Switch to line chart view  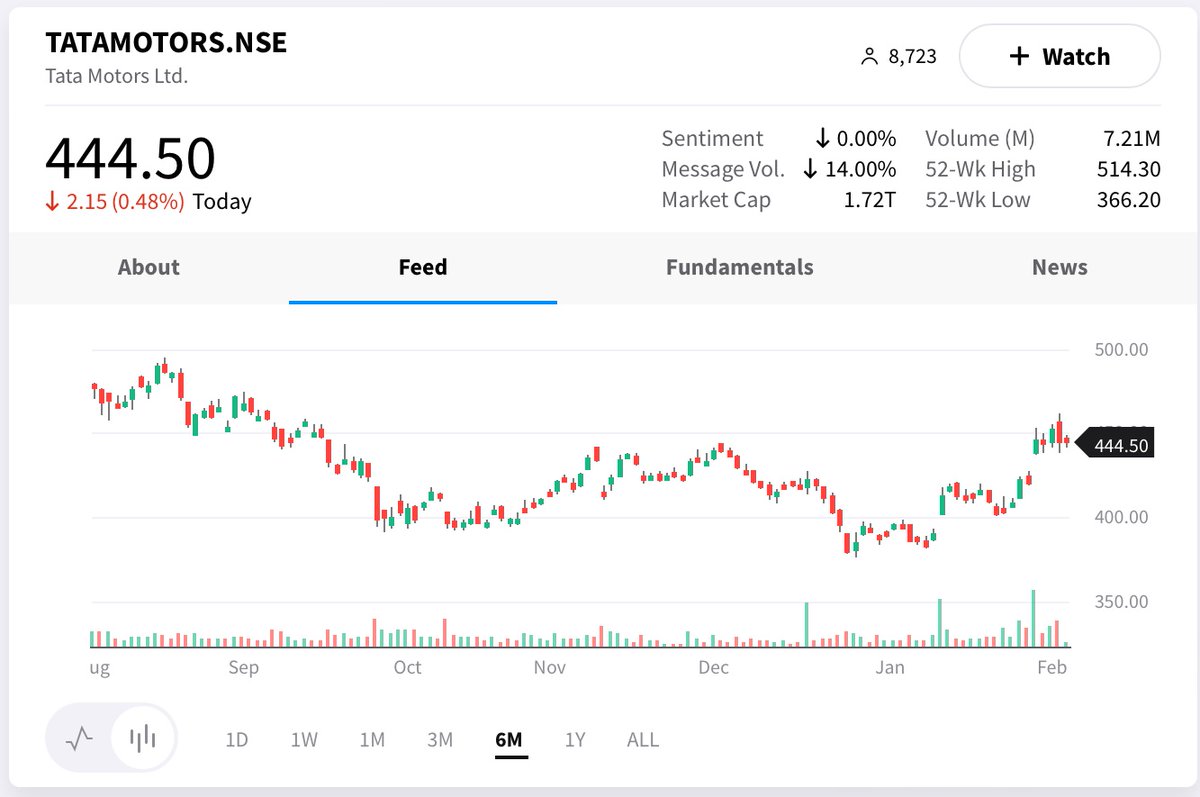tap(79, 739)
